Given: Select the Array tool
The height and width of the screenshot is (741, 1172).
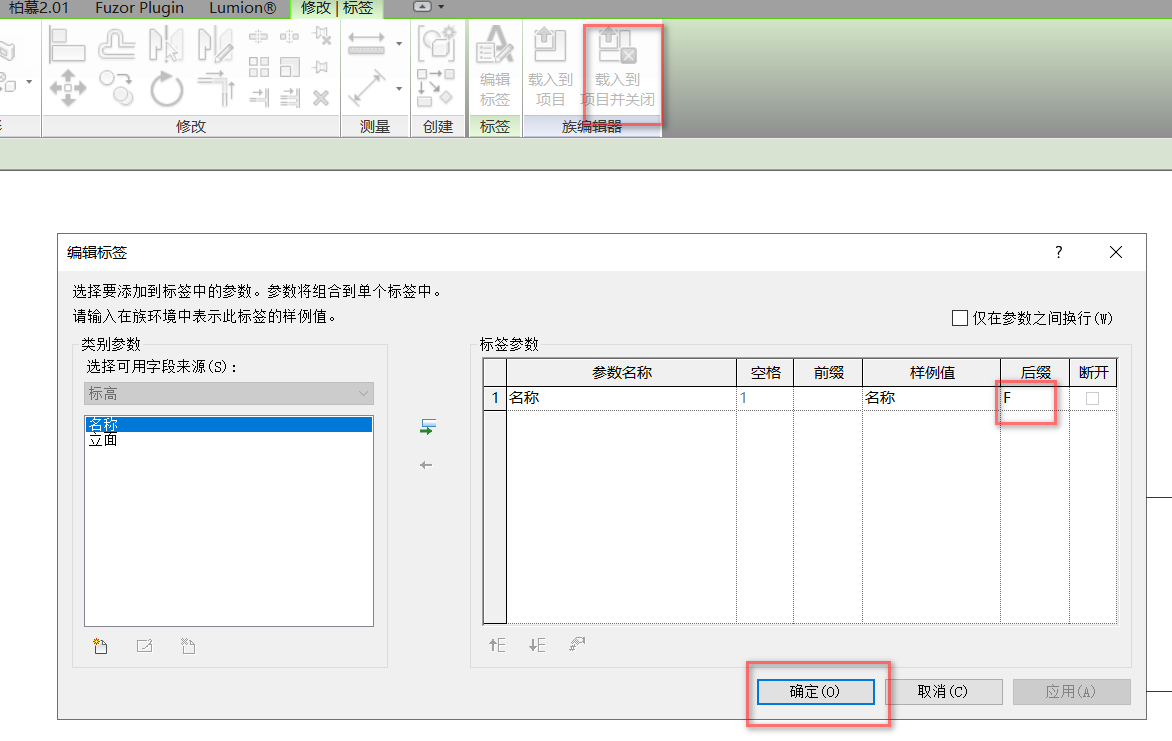Looking at the screenshot, I should pos(259,67).
